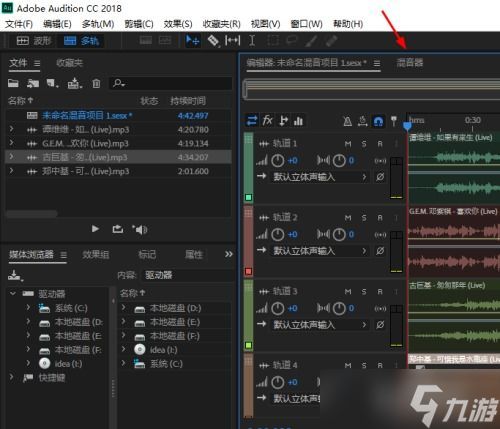This screenshot has width=500, height=429.
Task: Delete selected file with trash icon
Action: click(x=96, y=83)
